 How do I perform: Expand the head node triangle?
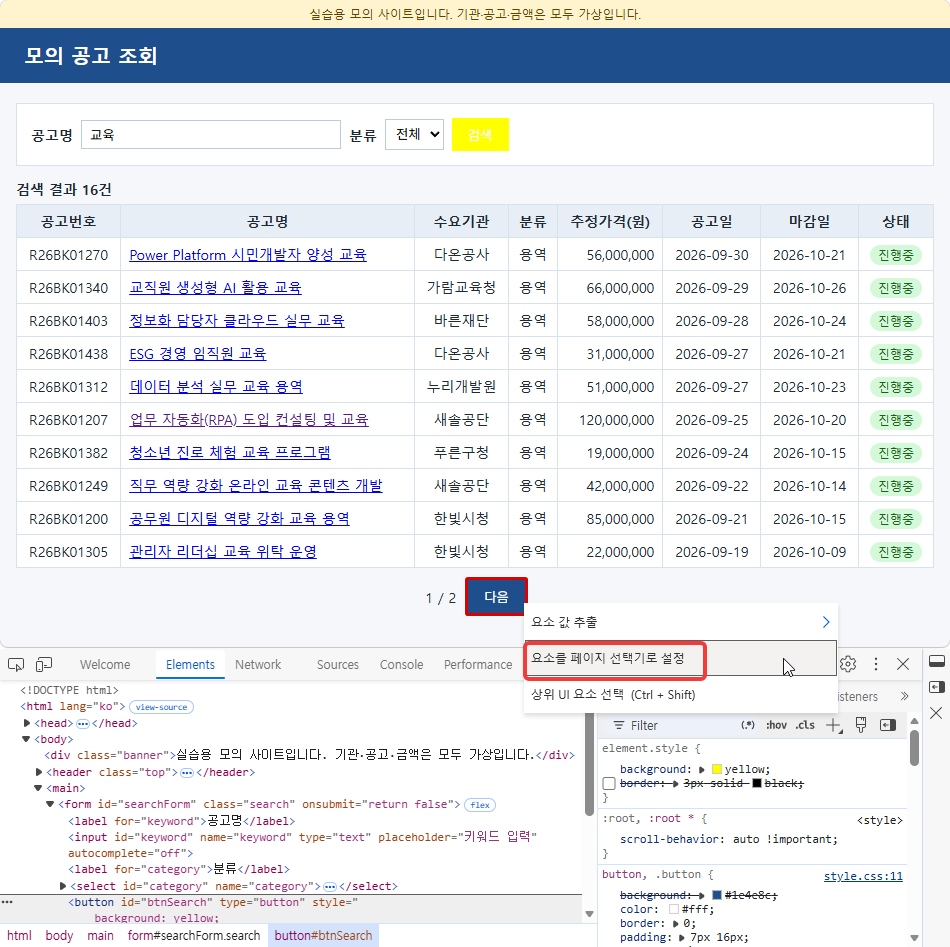(x=27, y=723)
